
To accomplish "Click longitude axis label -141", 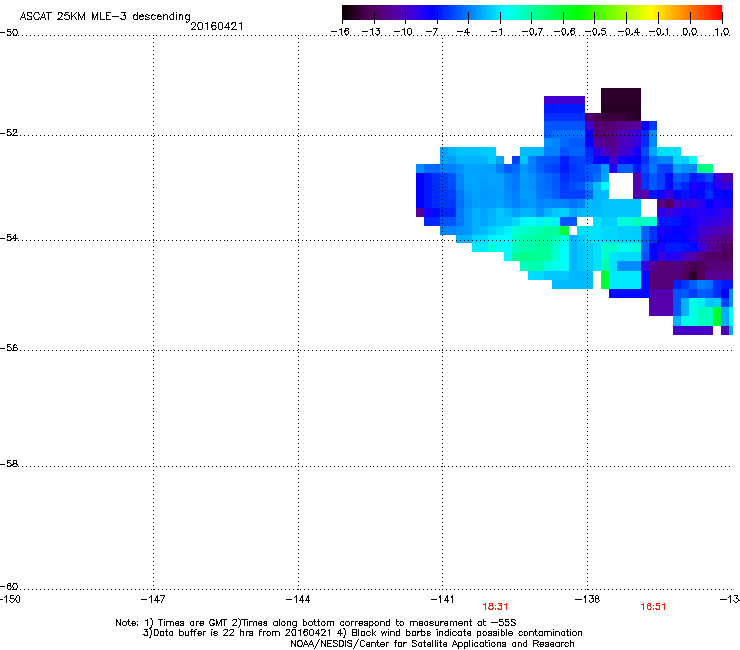I will [x=442, y=599].
